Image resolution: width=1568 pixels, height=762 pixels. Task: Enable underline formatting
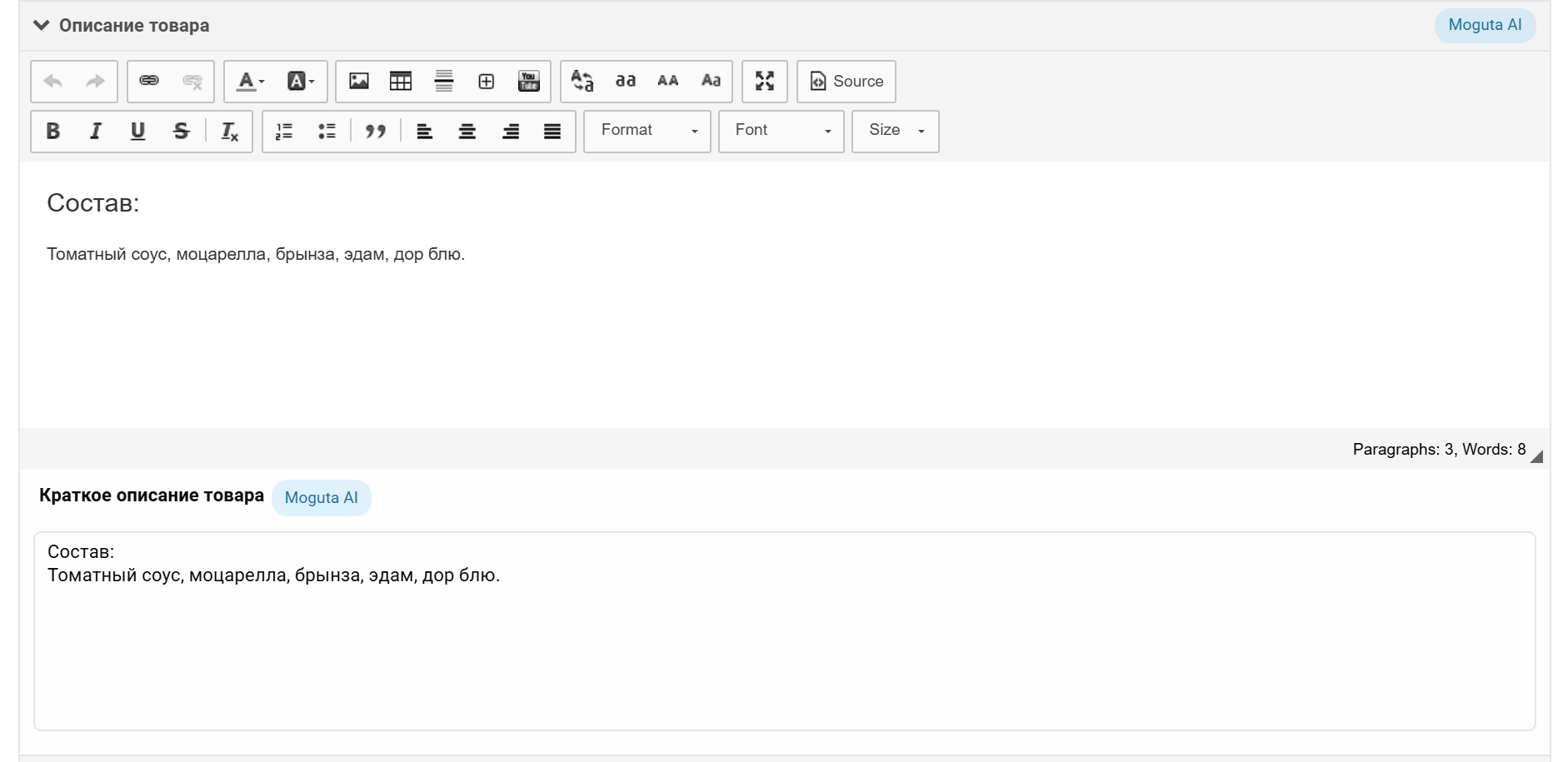click(x=138, y=131)
